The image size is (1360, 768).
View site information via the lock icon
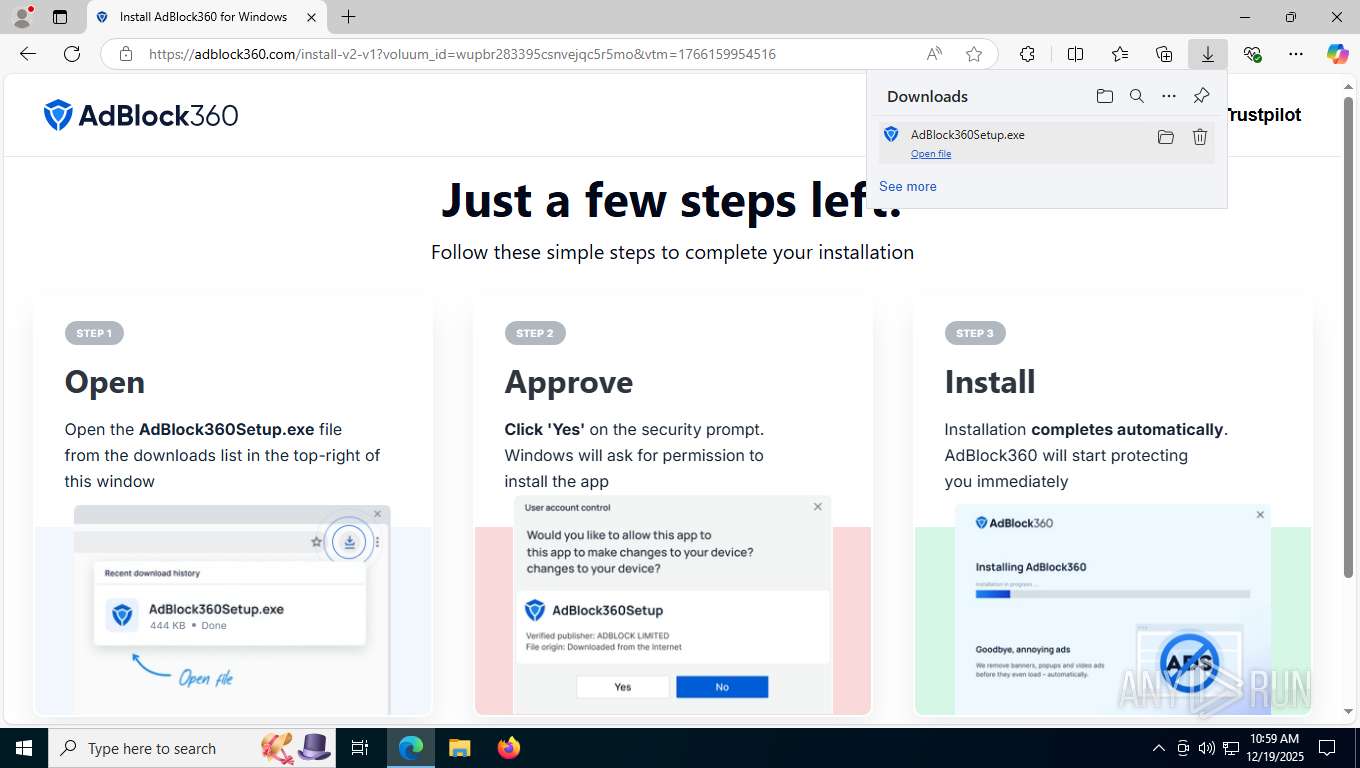125,54
